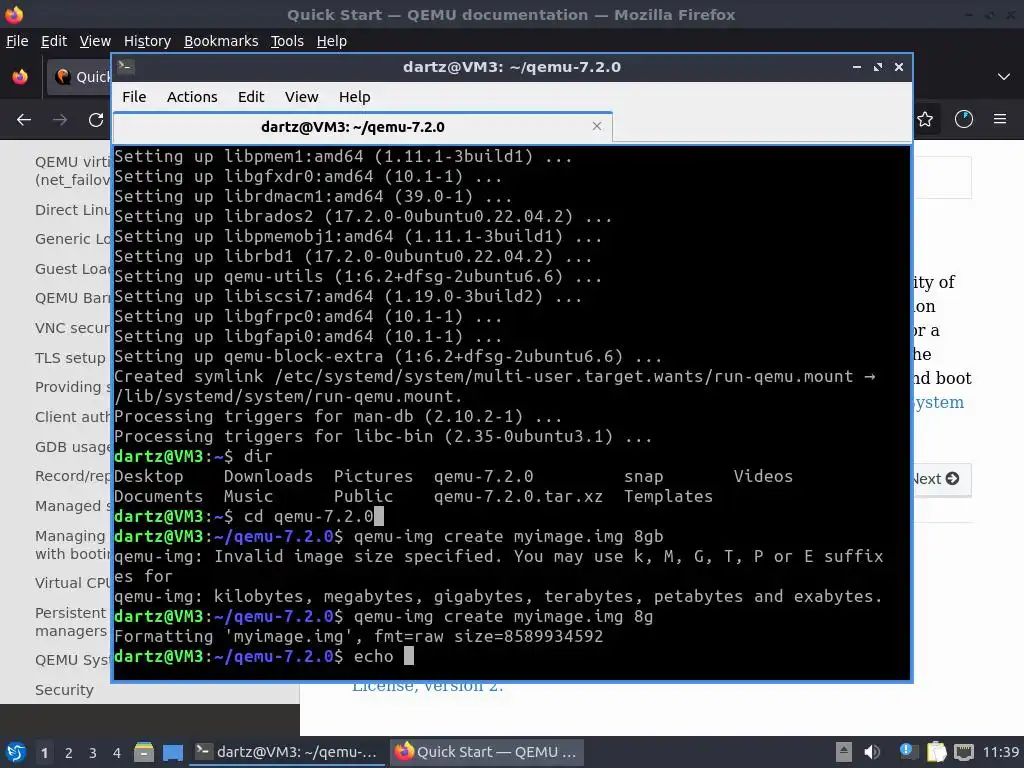This screenshot has height=768, width=1024.
Task: Open Firefox Bookmarks menu
Action: [x=221, y=41]
